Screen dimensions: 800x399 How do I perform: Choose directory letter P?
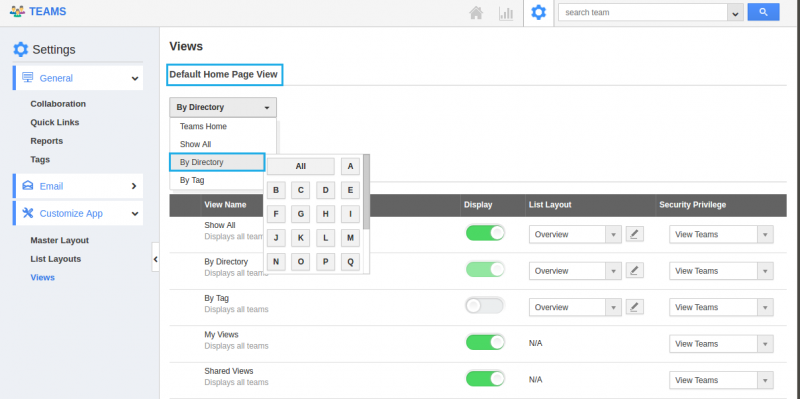[326, 262]
